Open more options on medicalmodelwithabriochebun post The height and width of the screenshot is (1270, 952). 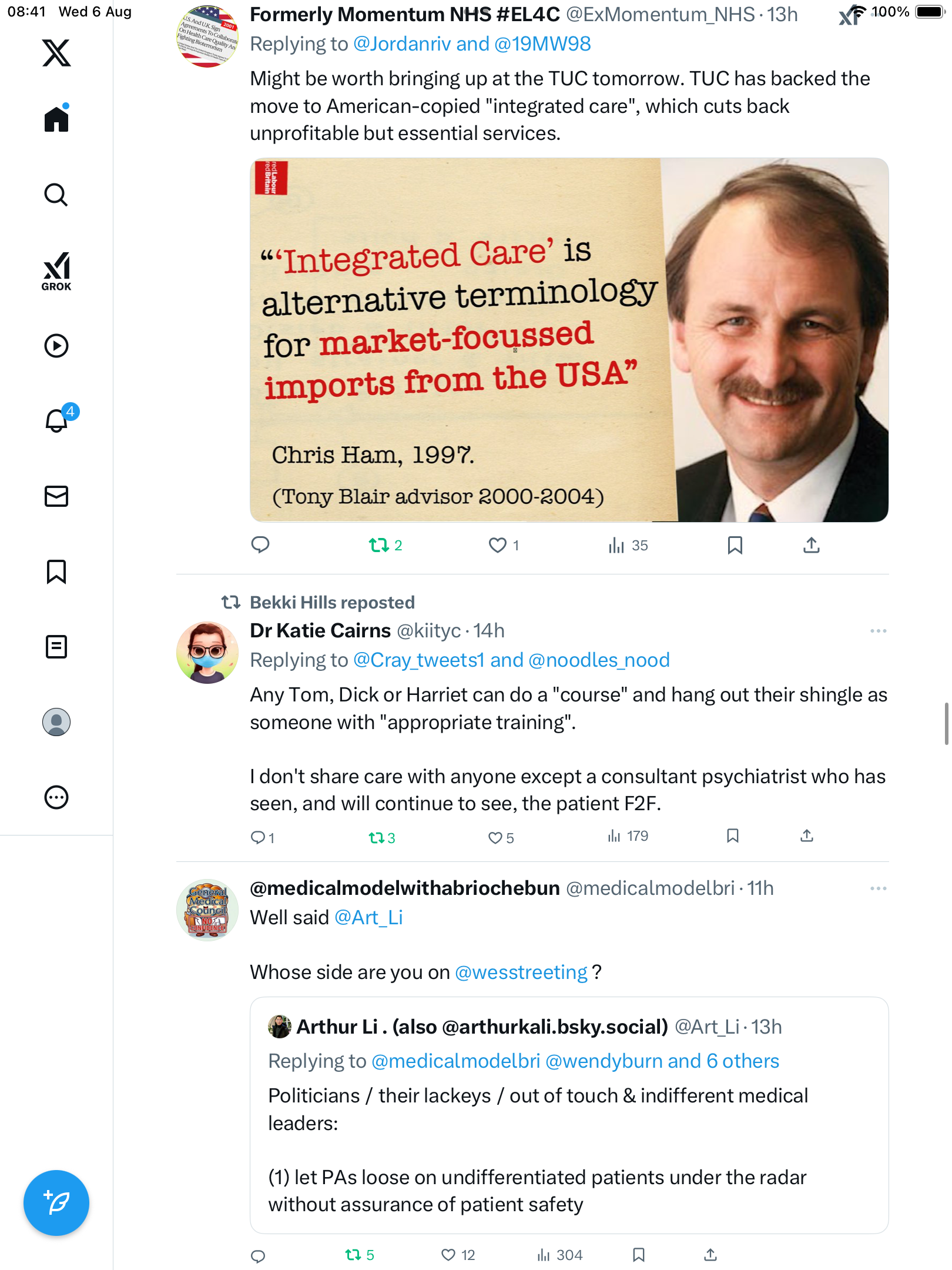878,888
